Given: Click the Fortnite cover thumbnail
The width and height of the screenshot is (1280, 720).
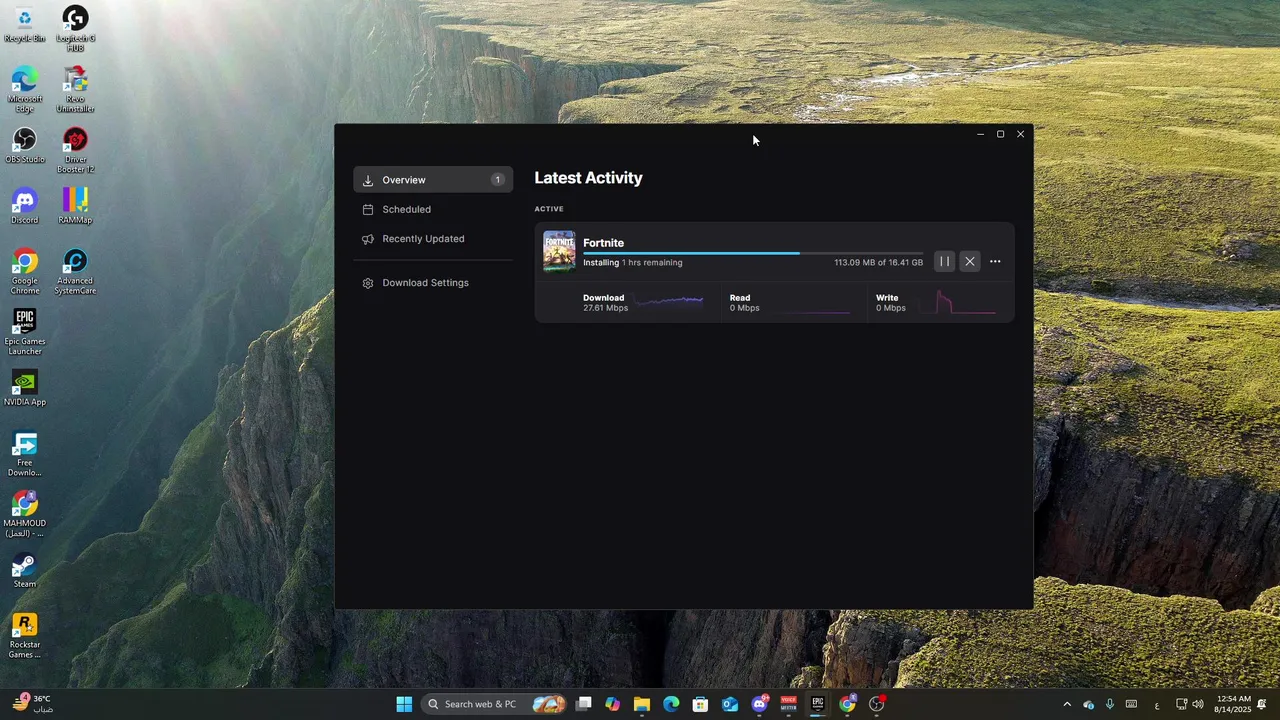Looking at the screenshot, I should click(x=559, y=251).
